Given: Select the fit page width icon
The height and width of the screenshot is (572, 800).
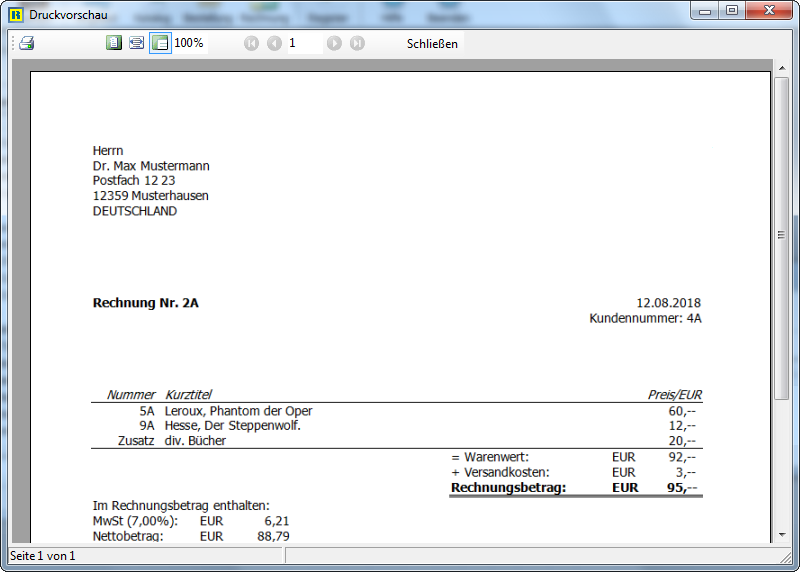Looking at the screenshot, I should coord(136,43).
